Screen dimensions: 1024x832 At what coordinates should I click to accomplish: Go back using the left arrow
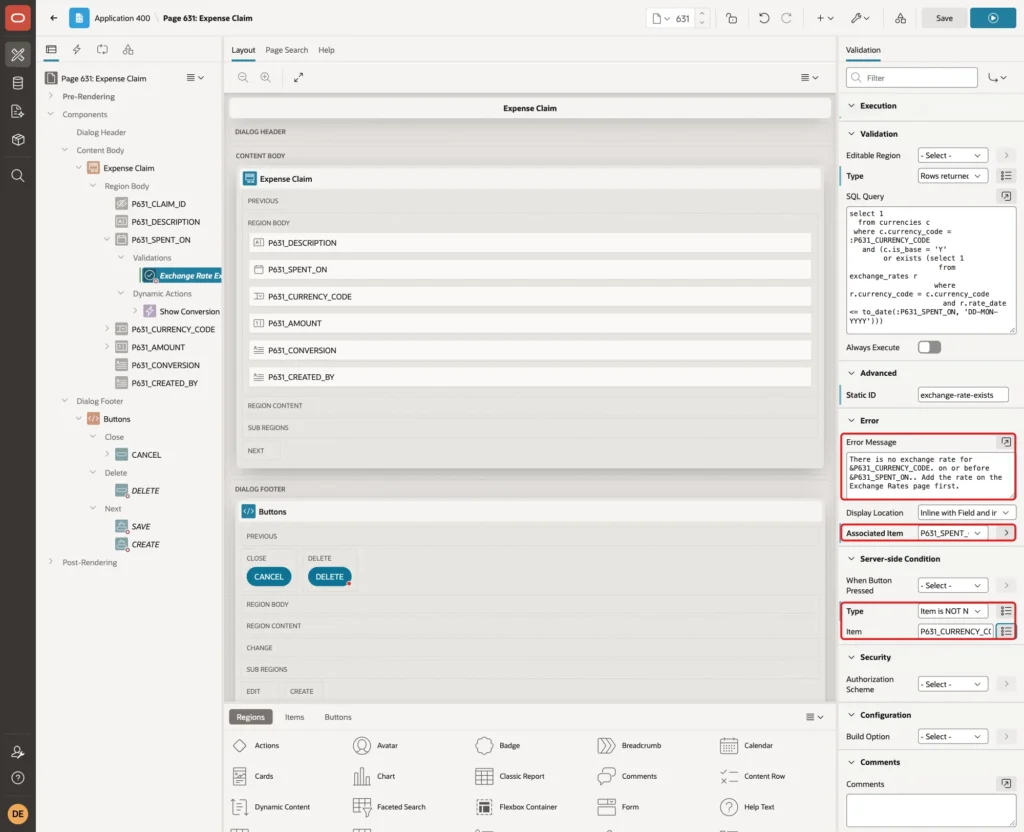click(x=54, y=18)
